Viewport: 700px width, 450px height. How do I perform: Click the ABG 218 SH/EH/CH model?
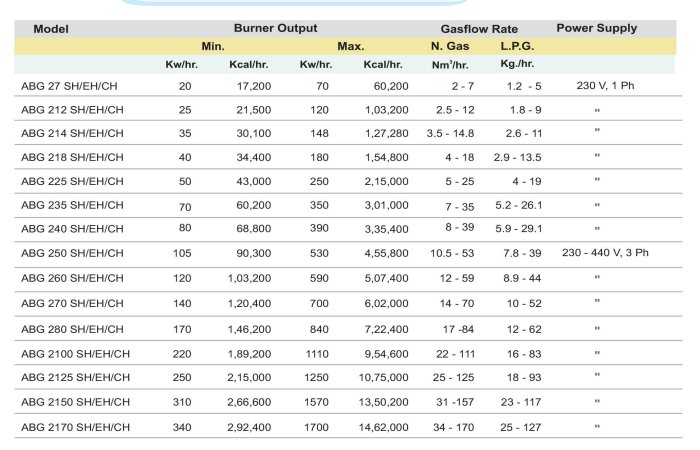[x=72, y=157]
